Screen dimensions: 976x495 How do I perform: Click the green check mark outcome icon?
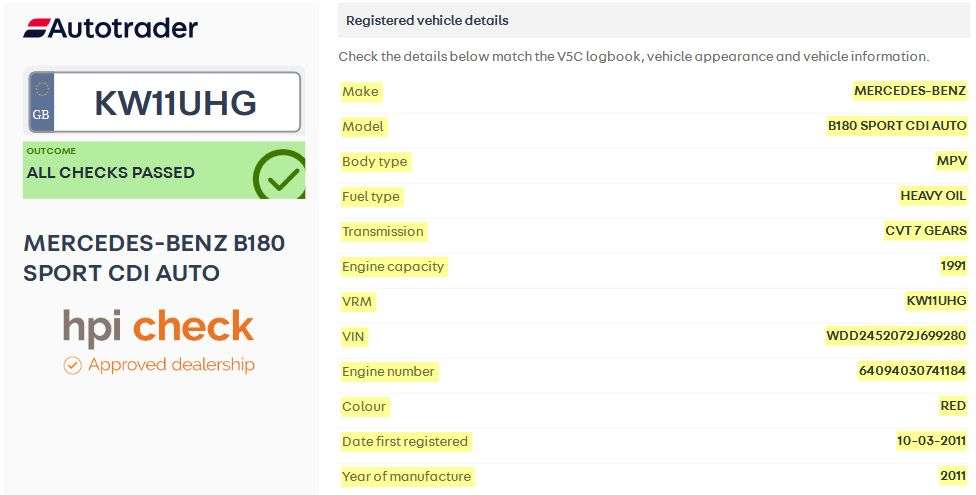click(x=280, y=176)
